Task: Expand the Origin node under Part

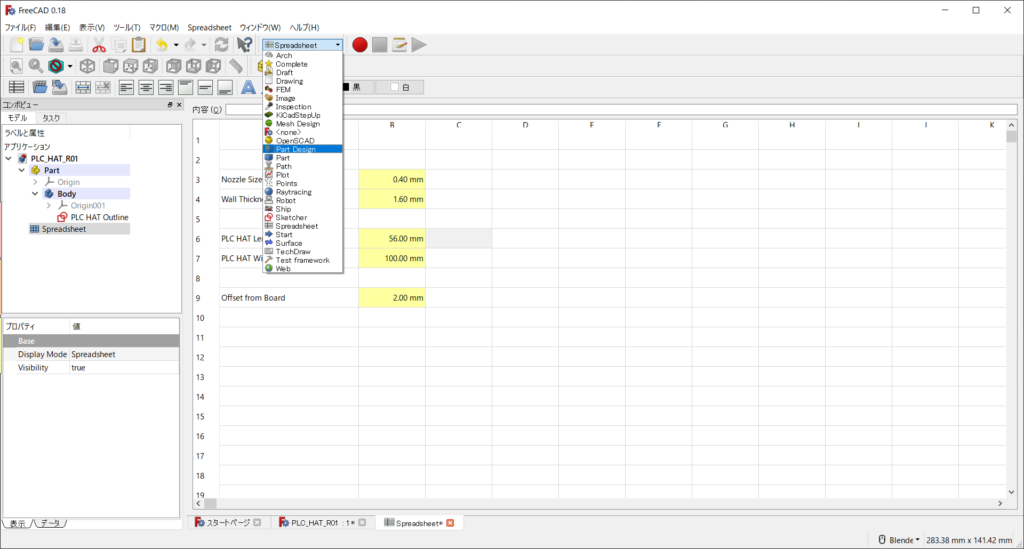Action: 35,182
